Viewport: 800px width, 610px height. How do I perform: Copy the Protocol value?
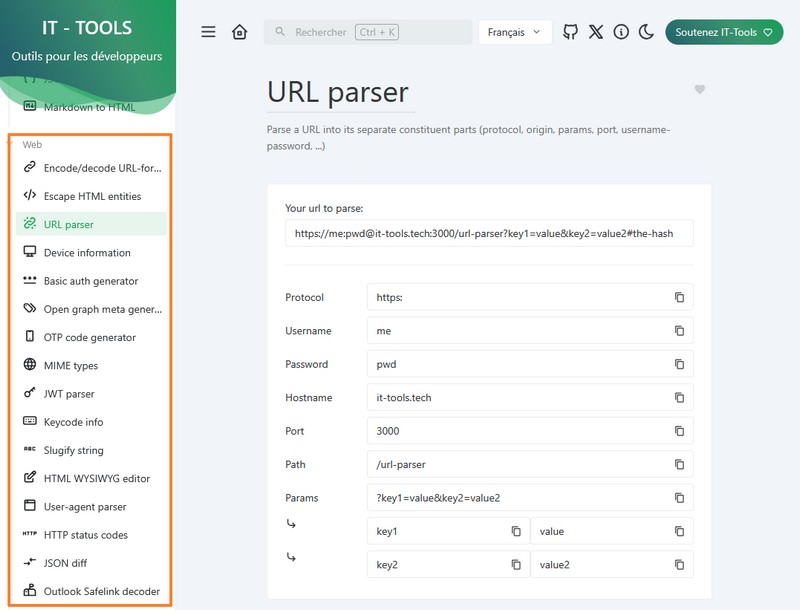pyautogui.click(x=679, y=298)
